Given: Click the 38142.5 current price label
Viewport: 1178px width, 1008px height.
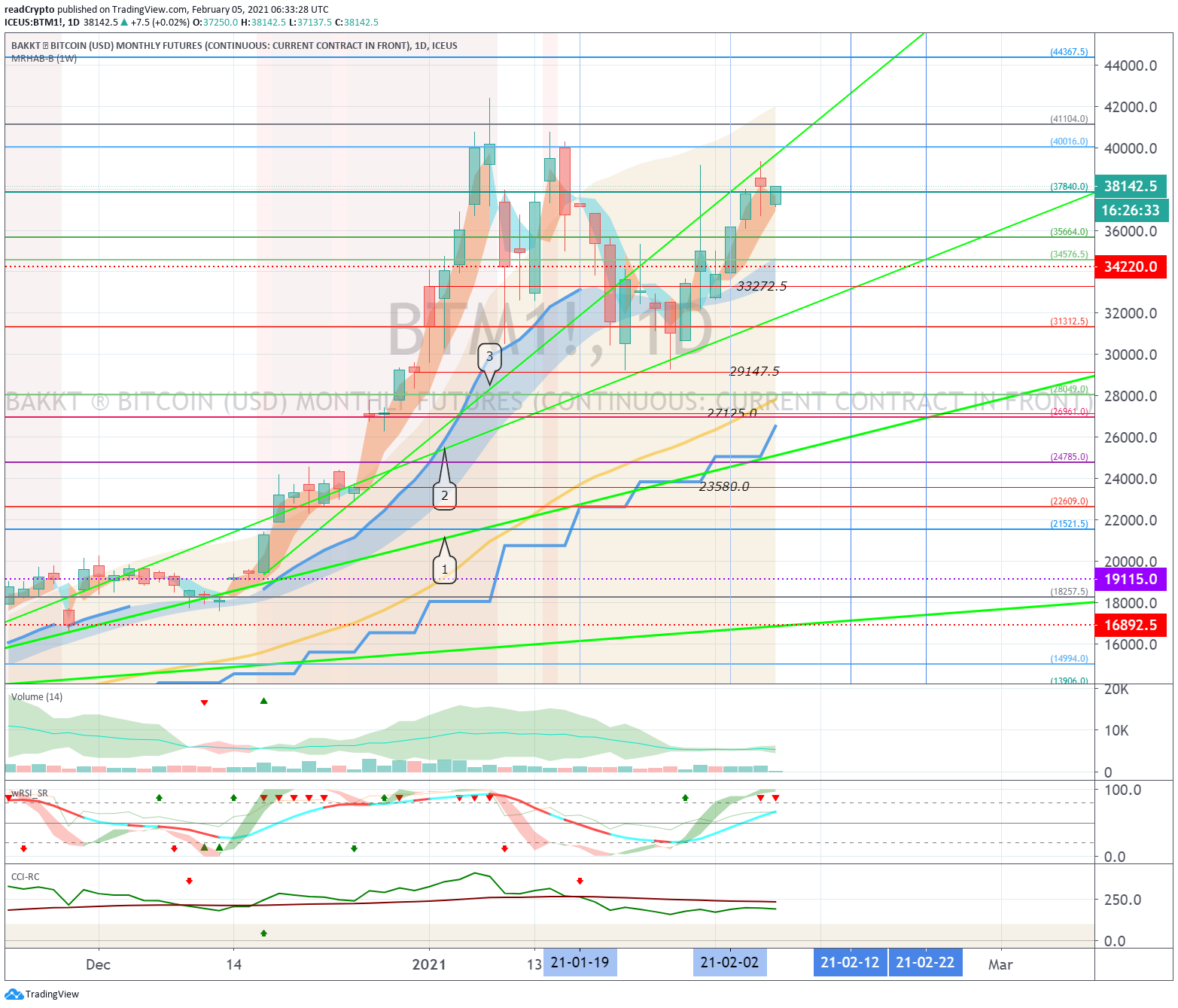Looking at the screenshot, I should click(x=1131, y=186).
